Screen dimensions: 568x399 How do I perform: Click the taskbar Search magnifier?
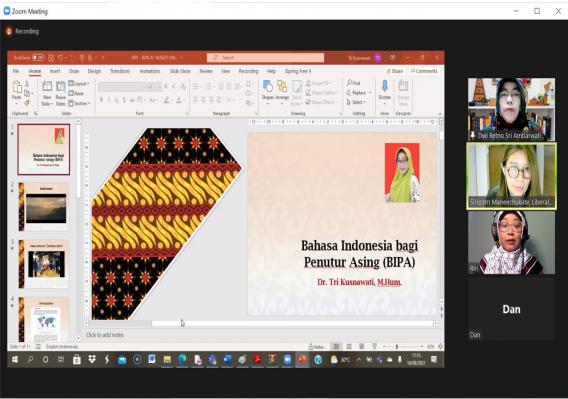tap(30, 359)
